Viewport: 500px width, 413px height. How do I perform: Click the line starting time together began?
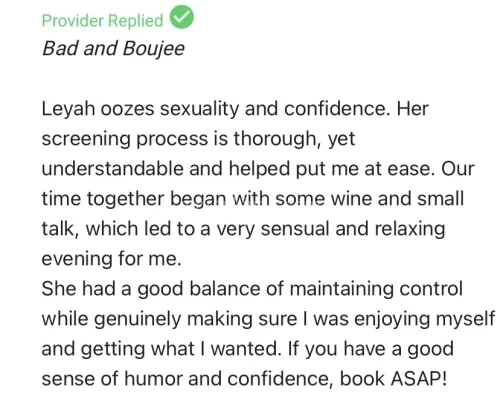pyautogui.click(x=253, y=199)
